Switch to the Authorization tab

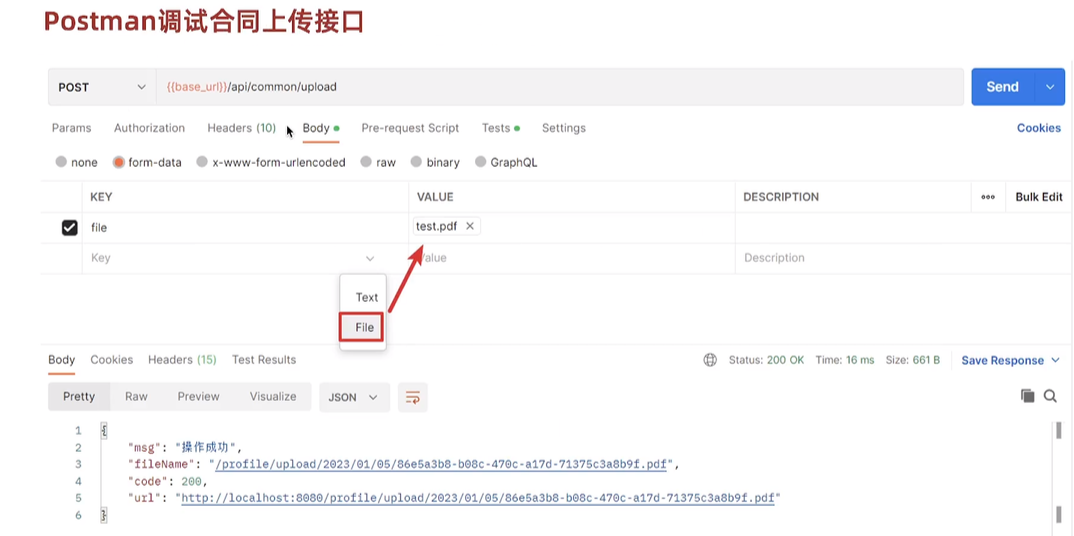(x=149, y=128)
